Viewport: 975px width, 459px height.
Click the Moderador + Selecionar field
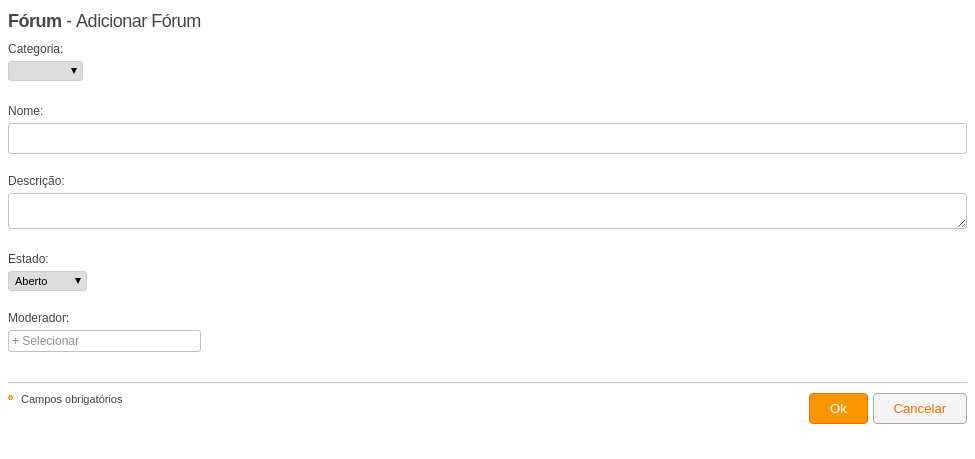point(104,341)
